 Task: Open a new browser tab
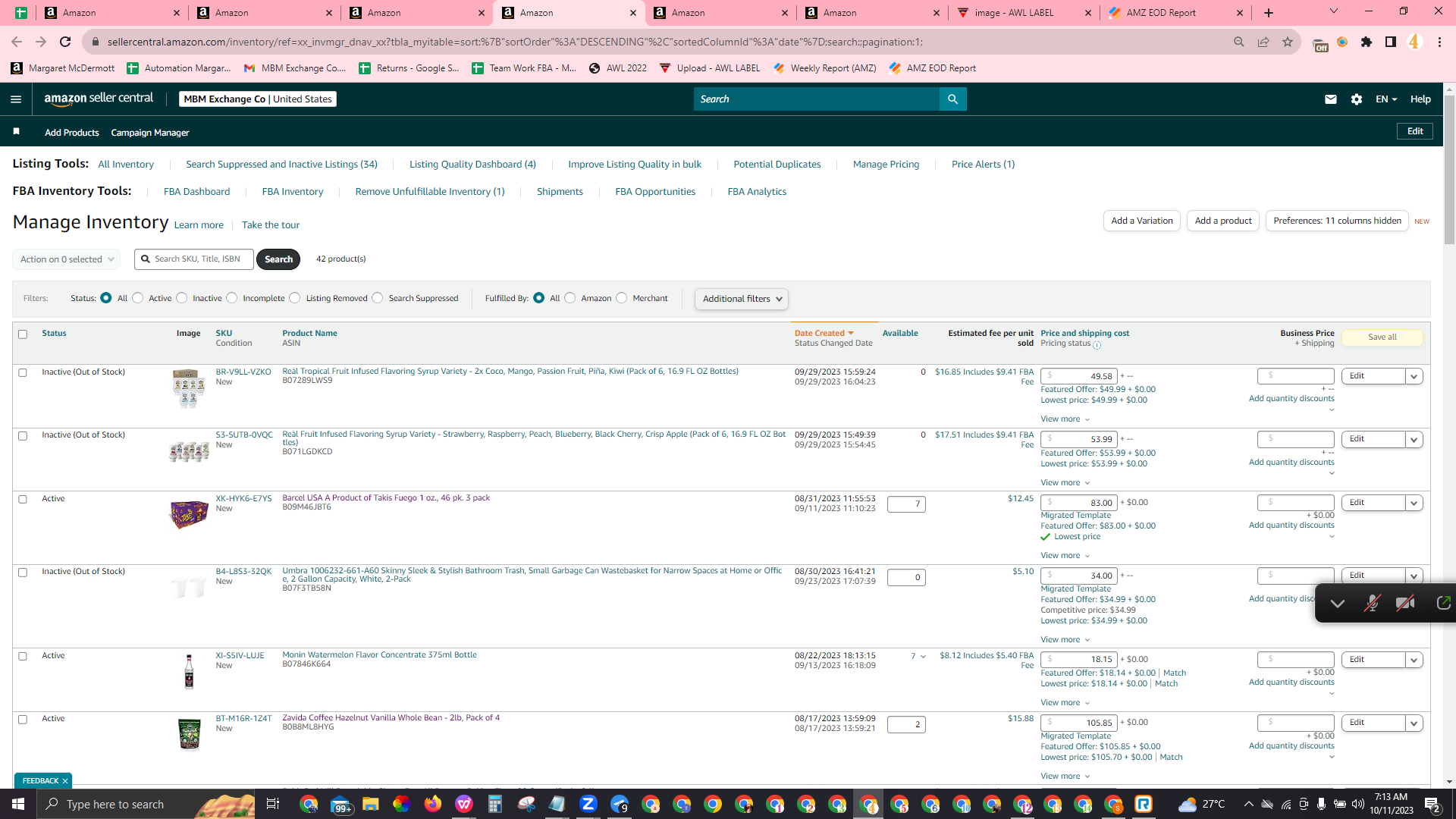pos(1269,13)
